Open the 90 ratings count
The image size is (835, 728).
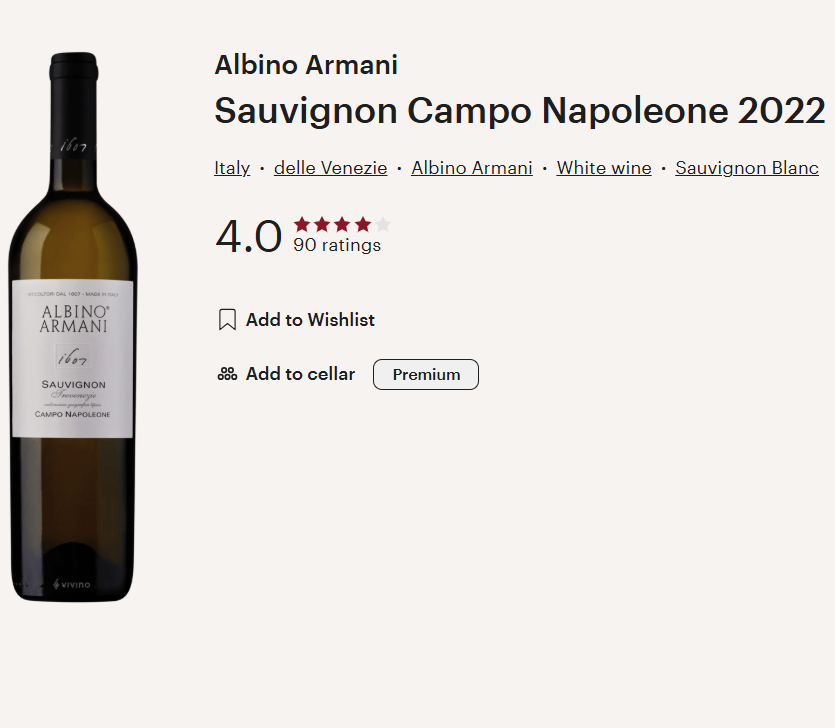coord(337,245)
